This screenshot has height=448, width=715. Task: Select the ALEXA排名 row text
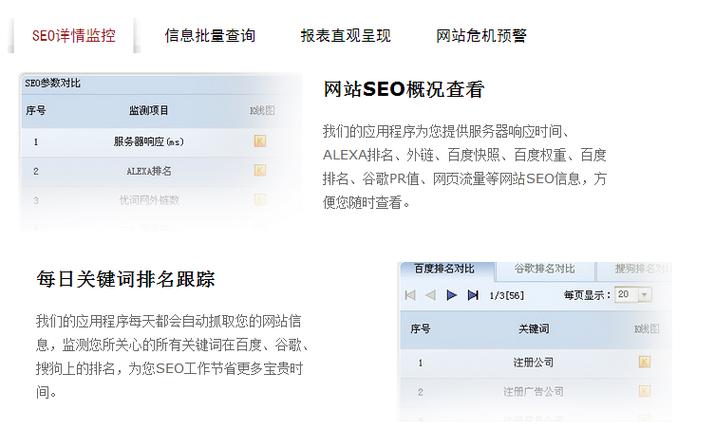click(x=149, y=171)
